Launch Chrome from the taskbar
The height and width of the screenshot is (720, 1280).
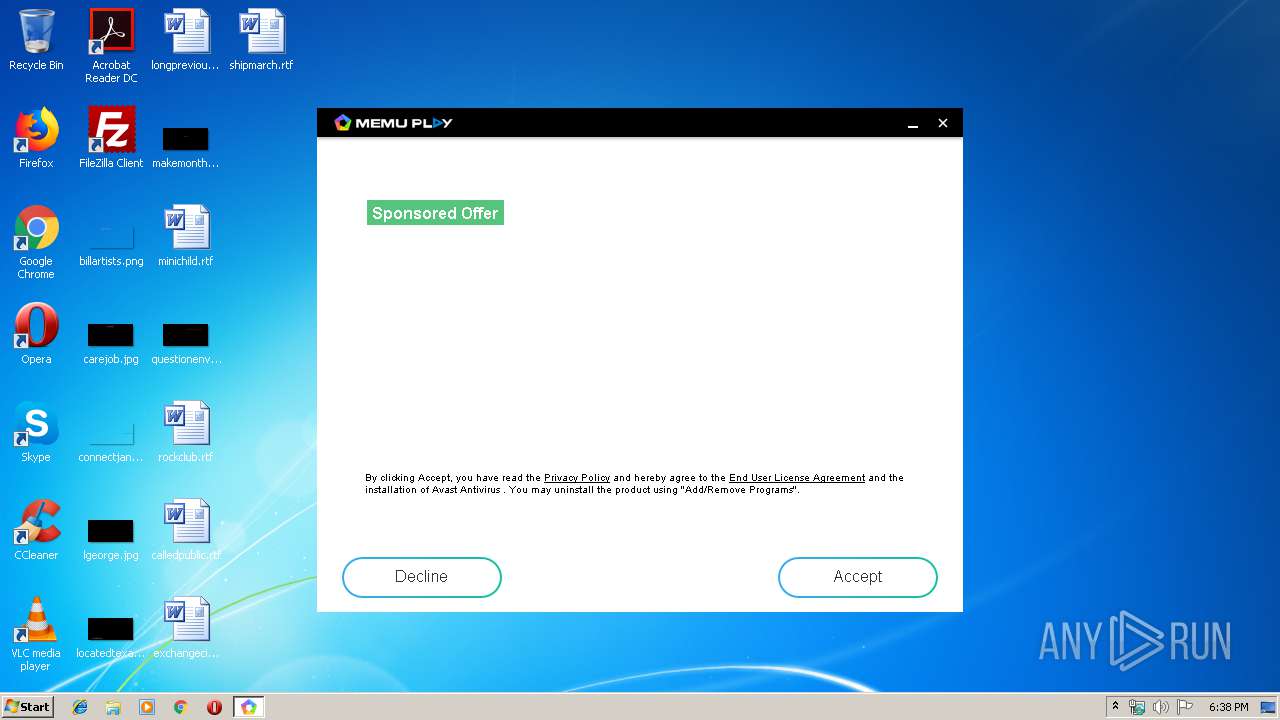[x=180, y=707]
